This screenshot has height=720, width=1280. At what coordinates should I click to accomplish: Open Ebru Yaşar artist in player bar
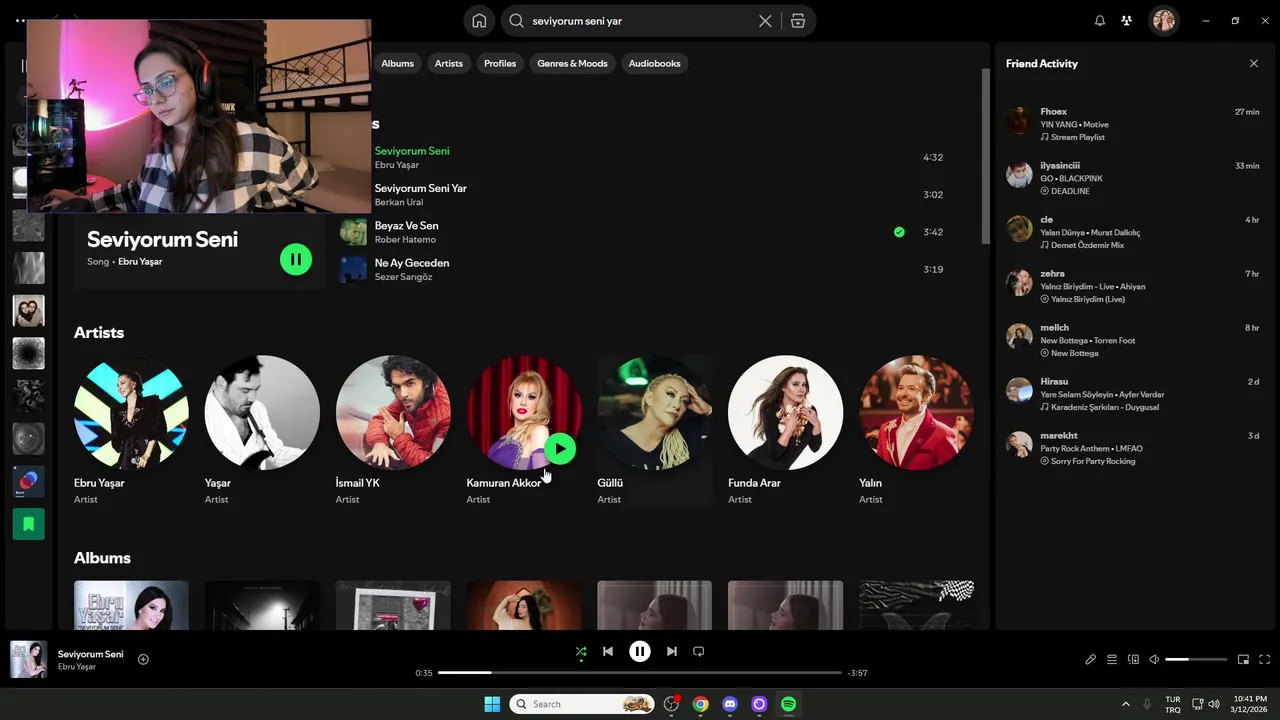(77, 667)
